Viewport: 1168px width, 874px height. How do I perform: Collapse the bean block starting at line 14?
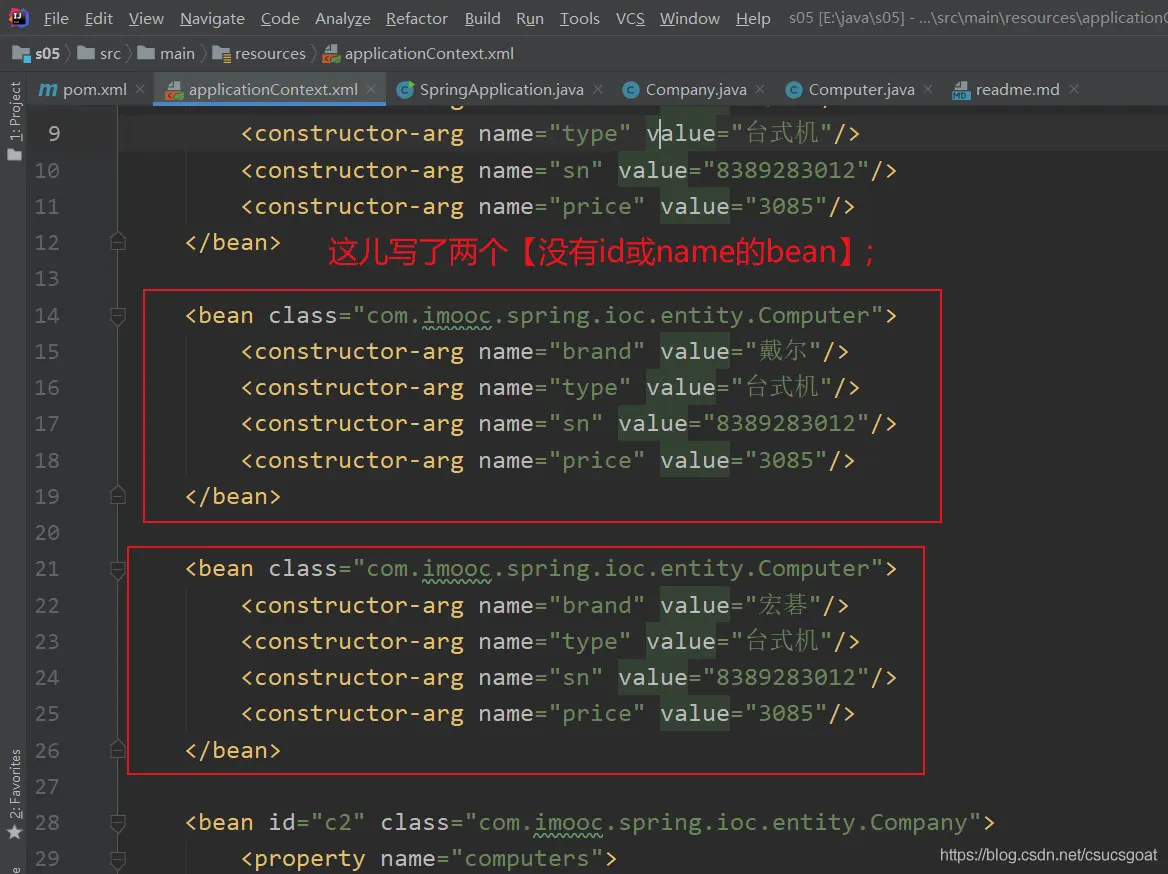[118, 316]
